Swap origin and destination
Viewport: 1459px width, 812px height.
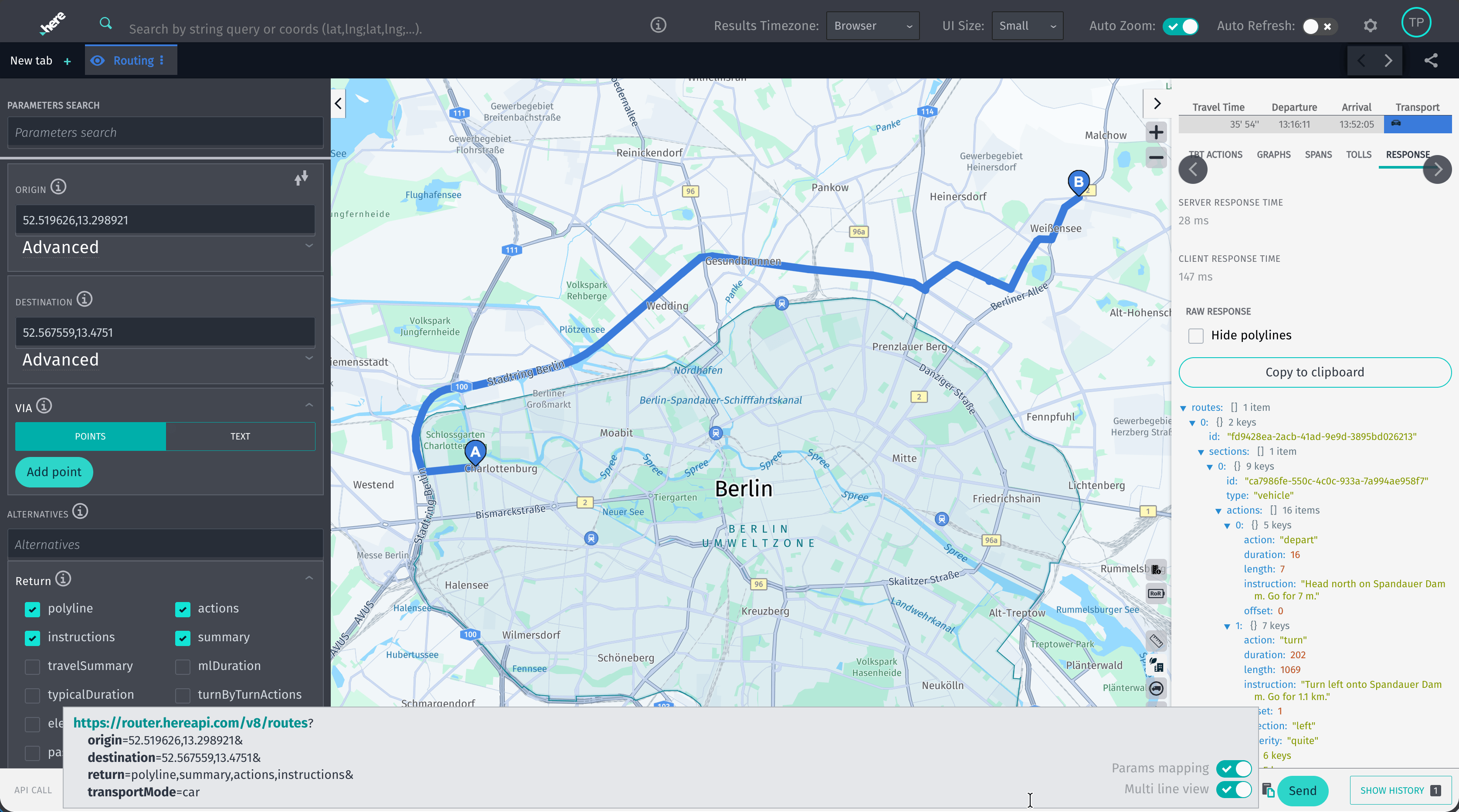301,178
